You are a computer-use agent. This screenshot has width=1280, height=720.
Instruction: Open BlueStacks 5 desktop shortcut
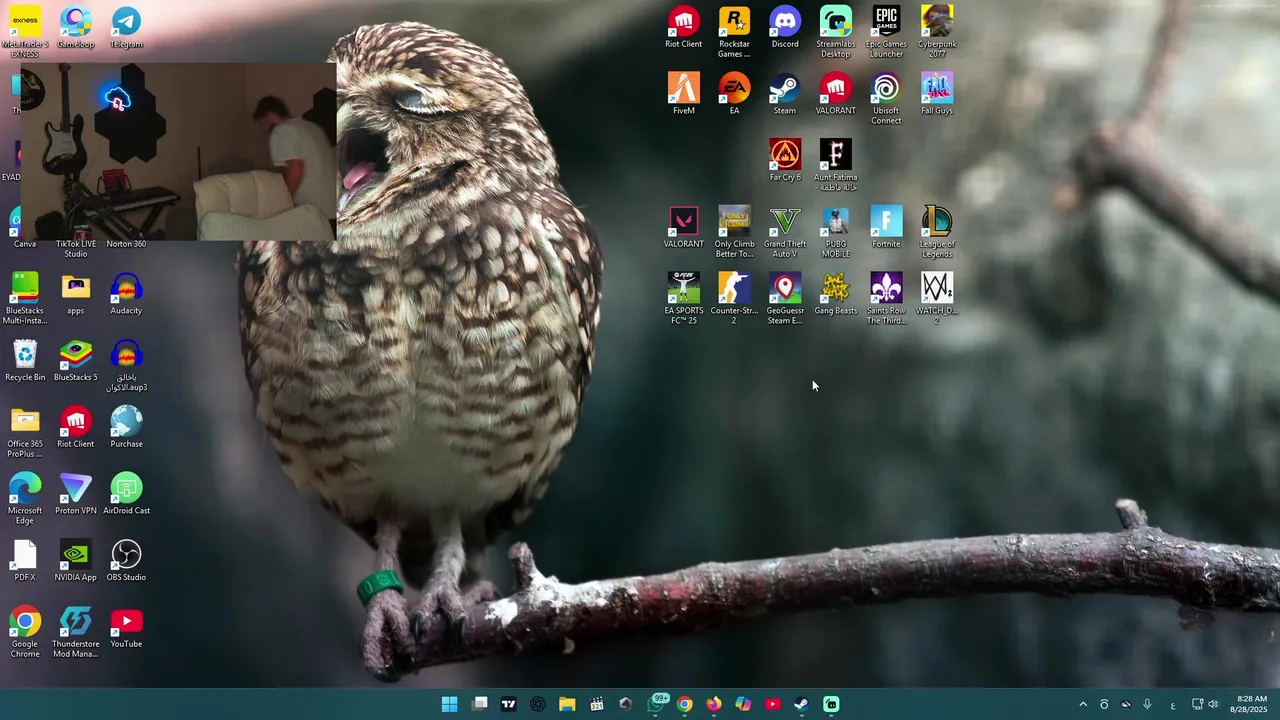pyautogui.click(x=76, y=361)
